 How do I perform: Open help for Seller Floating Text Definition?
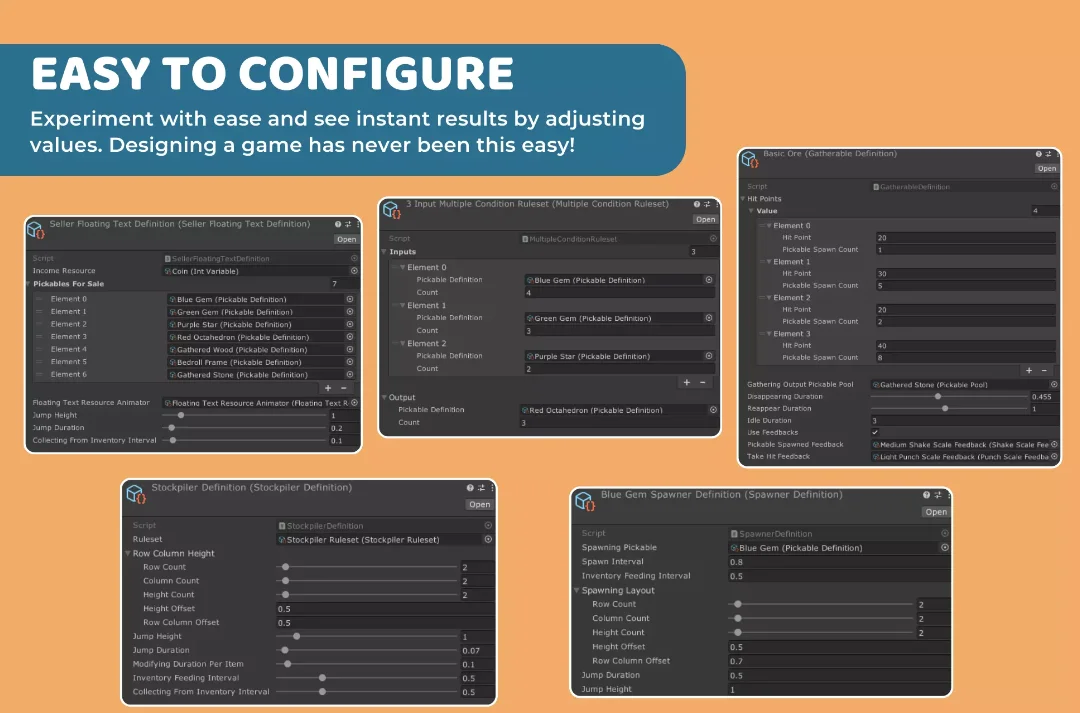click(338, 224)
